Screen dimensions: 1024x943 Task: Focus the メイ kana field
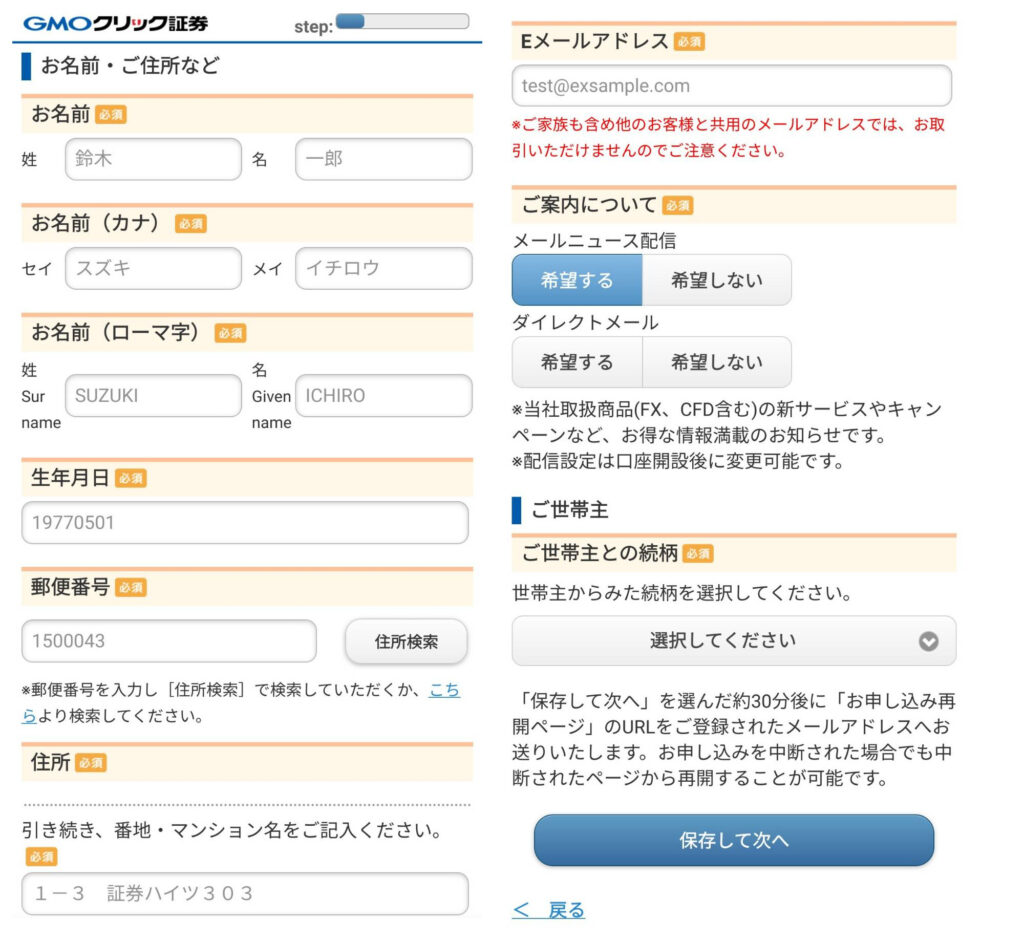[x=384, y=268]
